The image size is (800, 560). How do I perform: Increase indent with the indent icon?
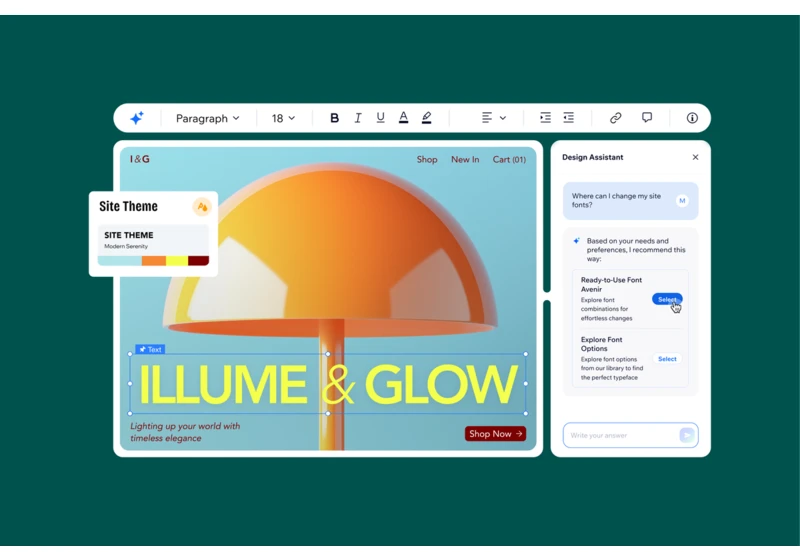545,118
